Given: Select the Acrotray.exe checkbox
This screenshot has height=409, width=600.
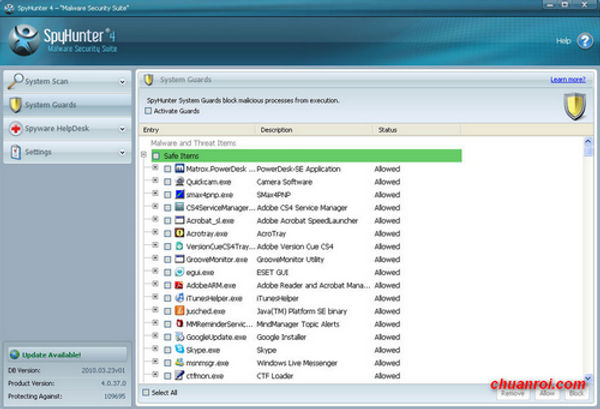Looking at the screenshot, I should [x=168, y=234].
